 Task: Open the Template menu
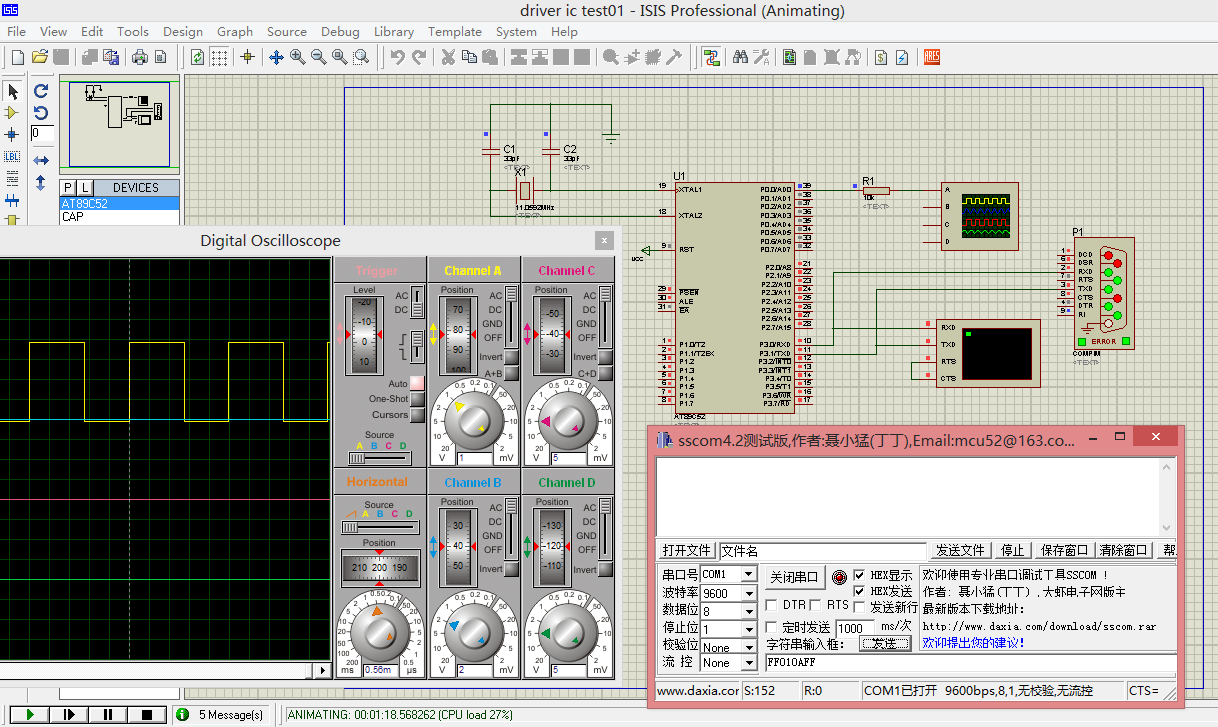point(455,32)
